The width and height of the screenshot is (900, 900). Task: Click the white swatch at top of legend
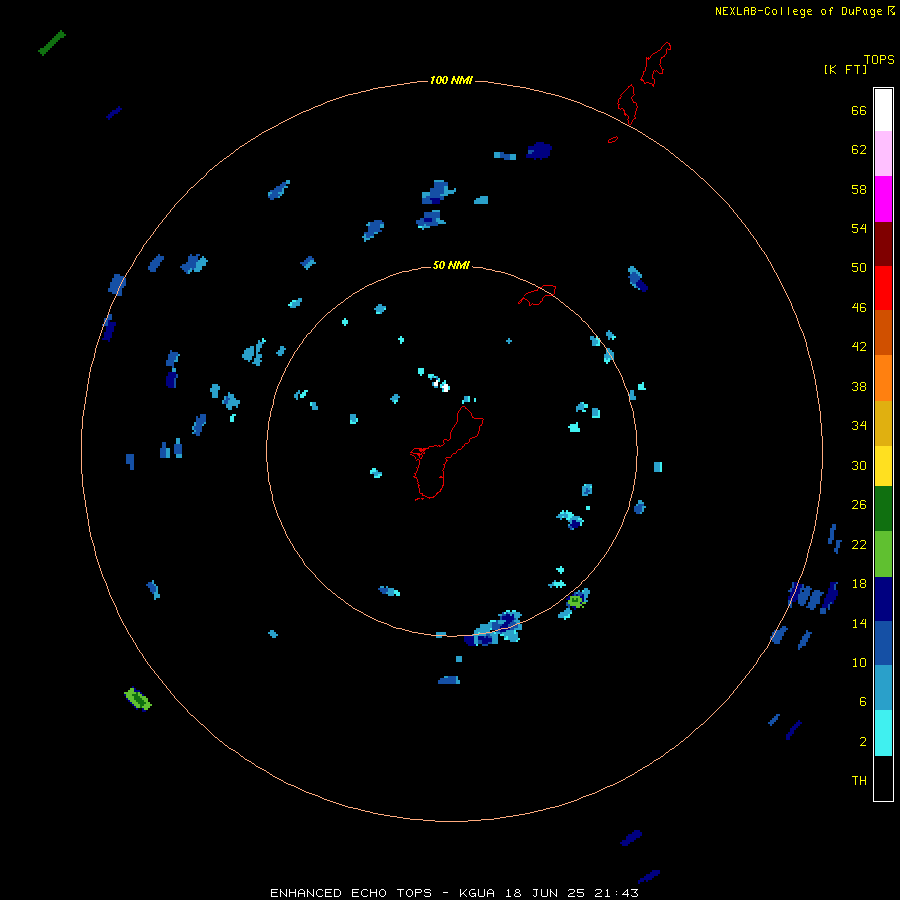pyautogui.click(x=883, y=110)
